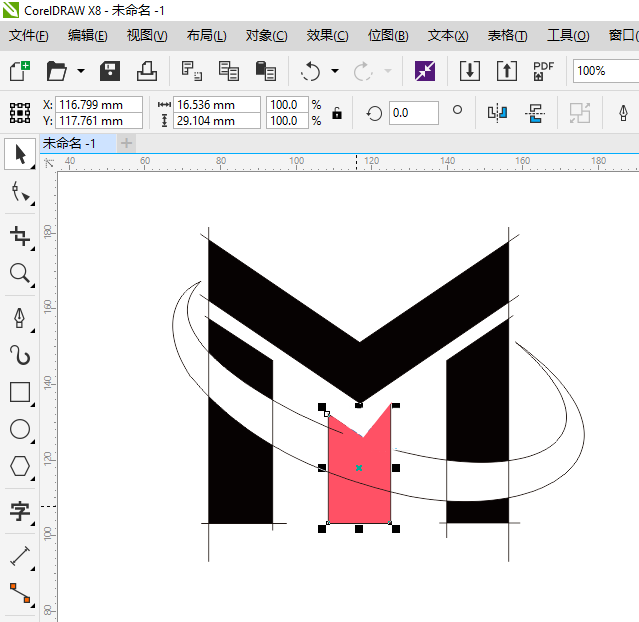Open the zoom level 100% combo box
Image resolution: width=639 pixels, height=622 pixels.
coord(605,71)
